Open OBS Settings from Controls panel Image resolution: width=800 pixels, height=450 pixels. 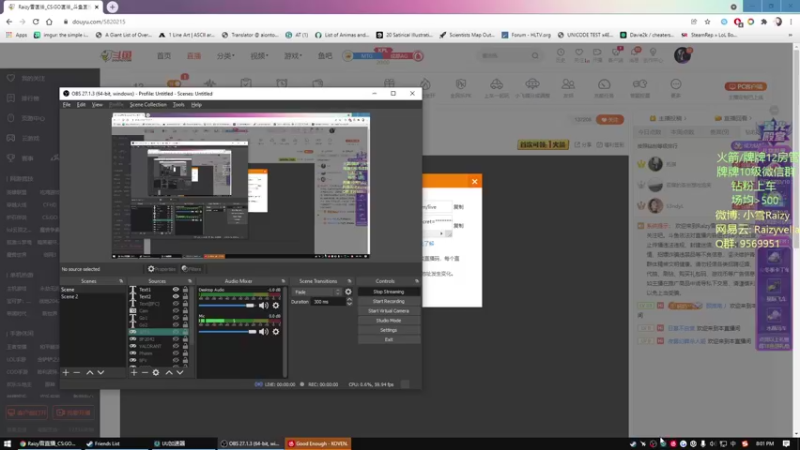coord(389,330)
